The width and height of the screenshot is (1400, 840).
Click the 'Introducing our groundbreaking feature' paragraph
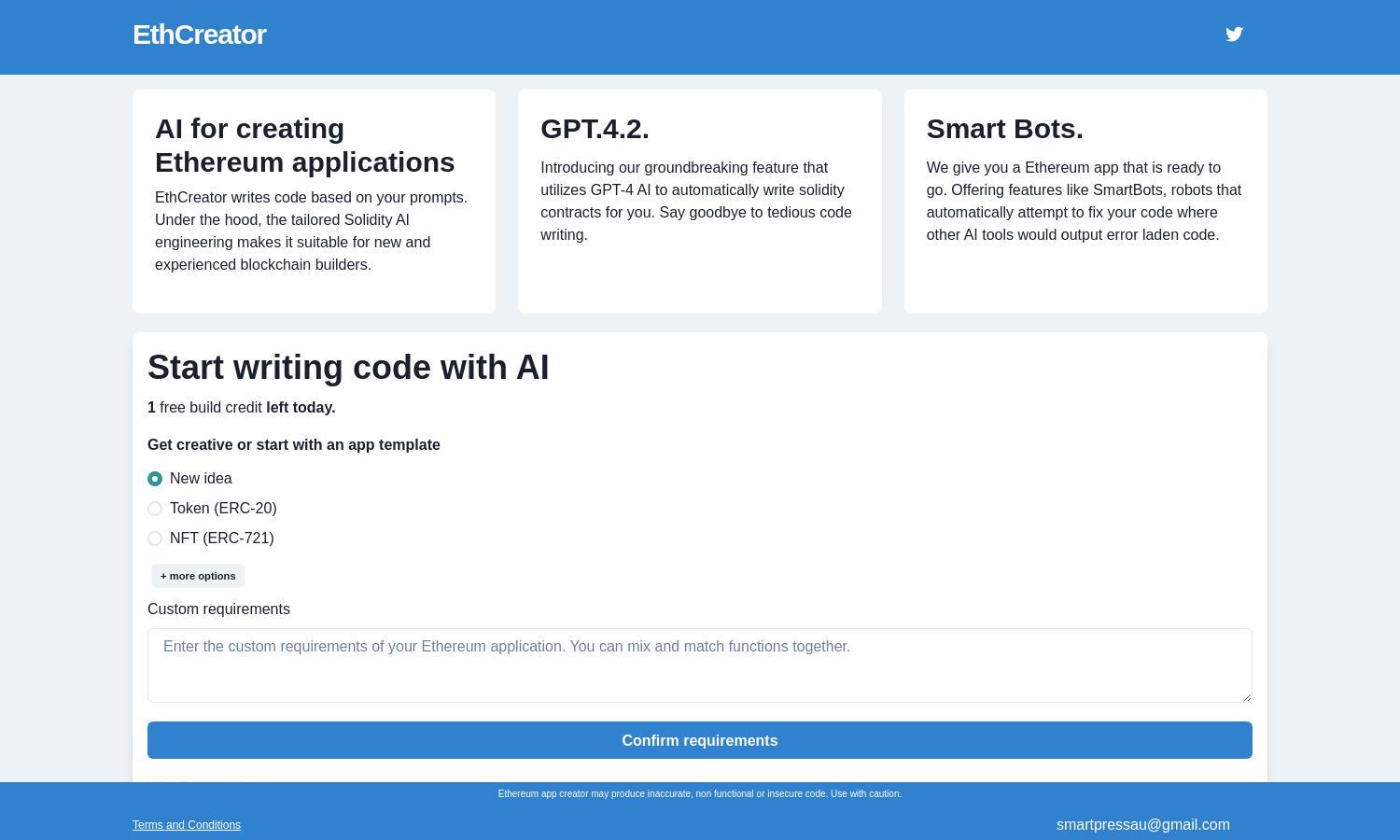[x=697, y=202]
